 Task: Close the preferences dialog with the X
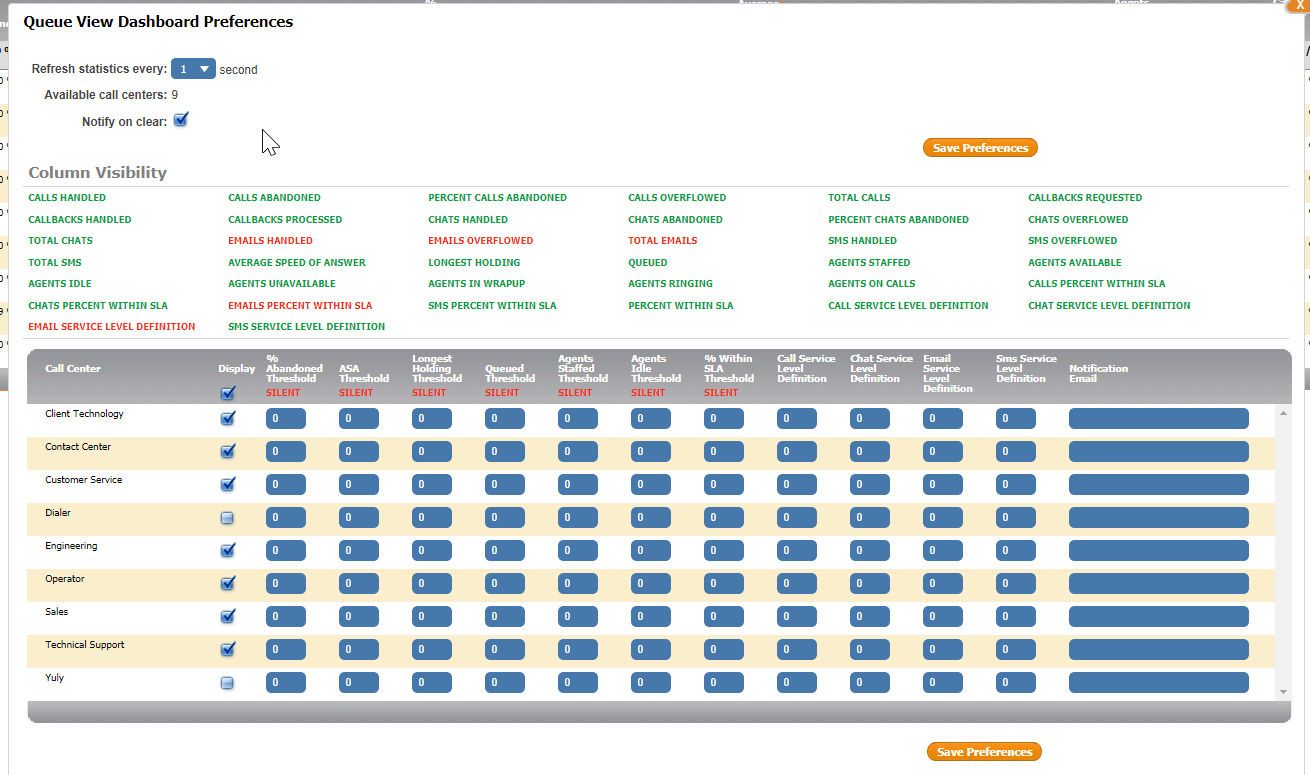(1298, 6)
